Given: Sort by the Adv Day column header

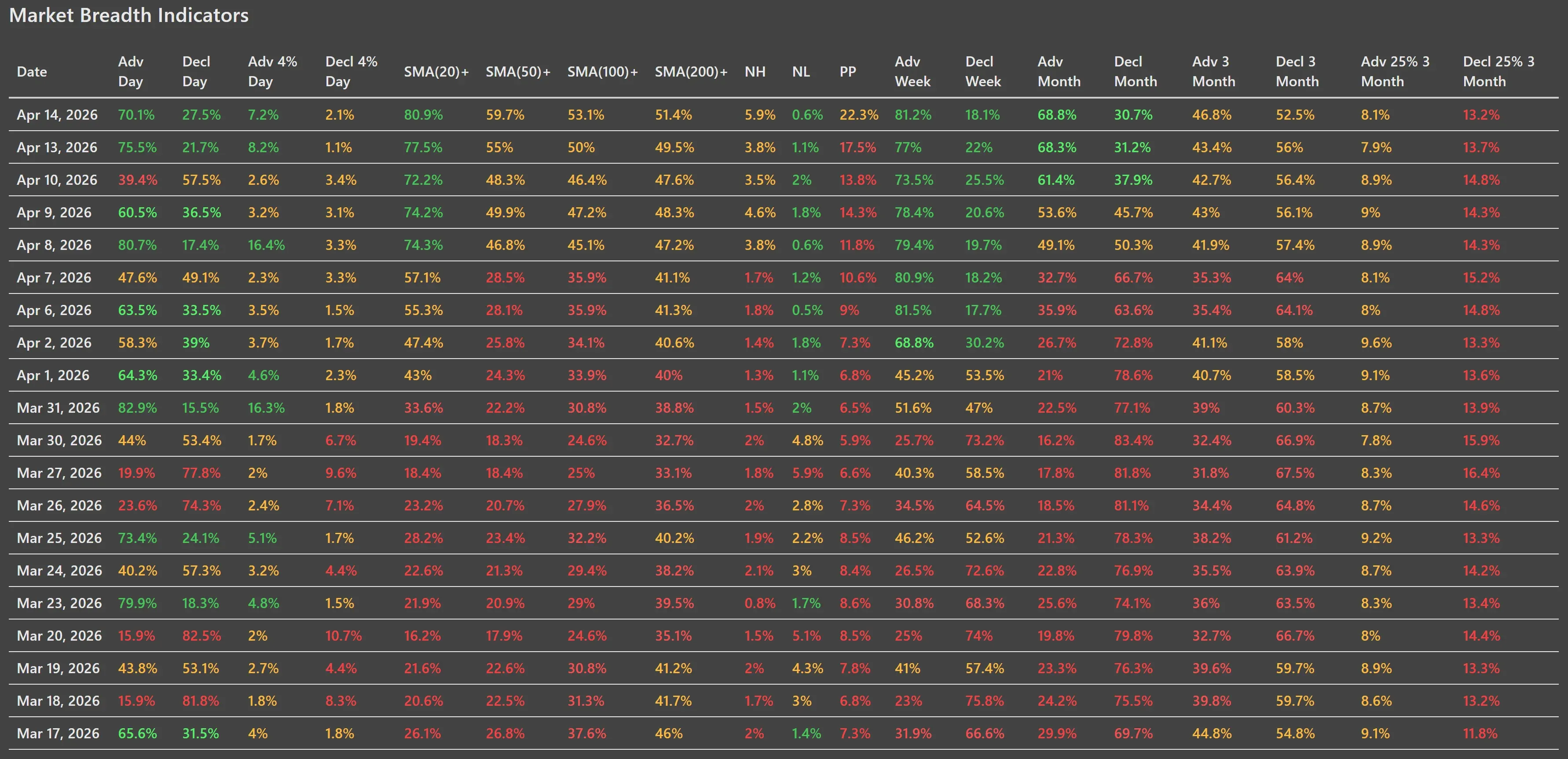Looking at the screenshot, I should (131, 72).
